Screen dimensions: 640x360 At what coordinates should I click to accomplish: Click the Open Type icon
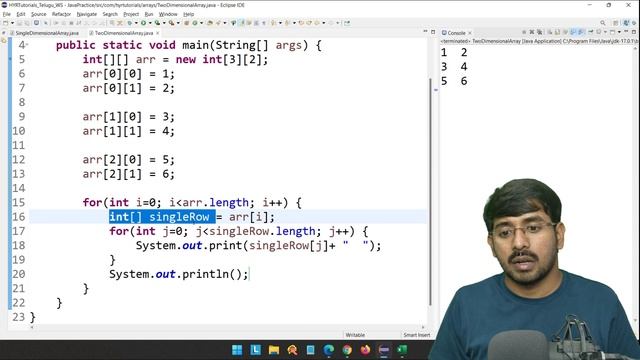point(210,23)
